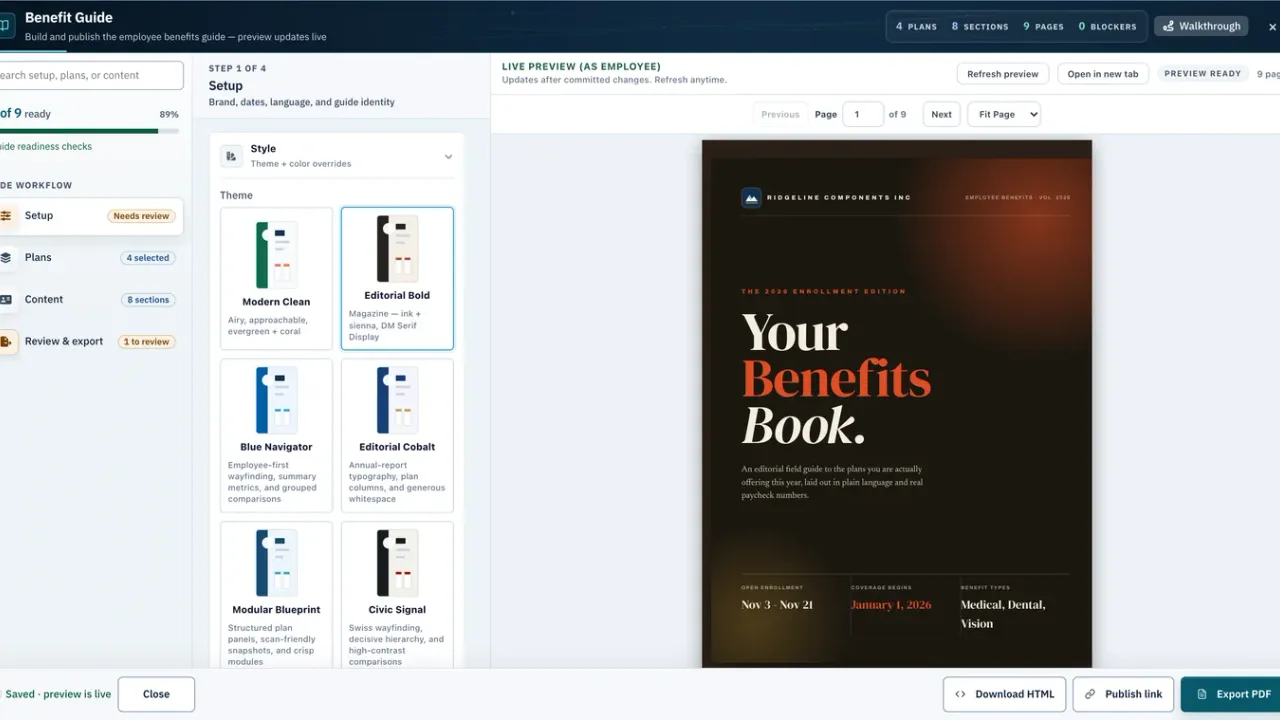Close the walkthrough header with X
The height and width of the screenshot is (720, 1280).
pos(1272,27)
